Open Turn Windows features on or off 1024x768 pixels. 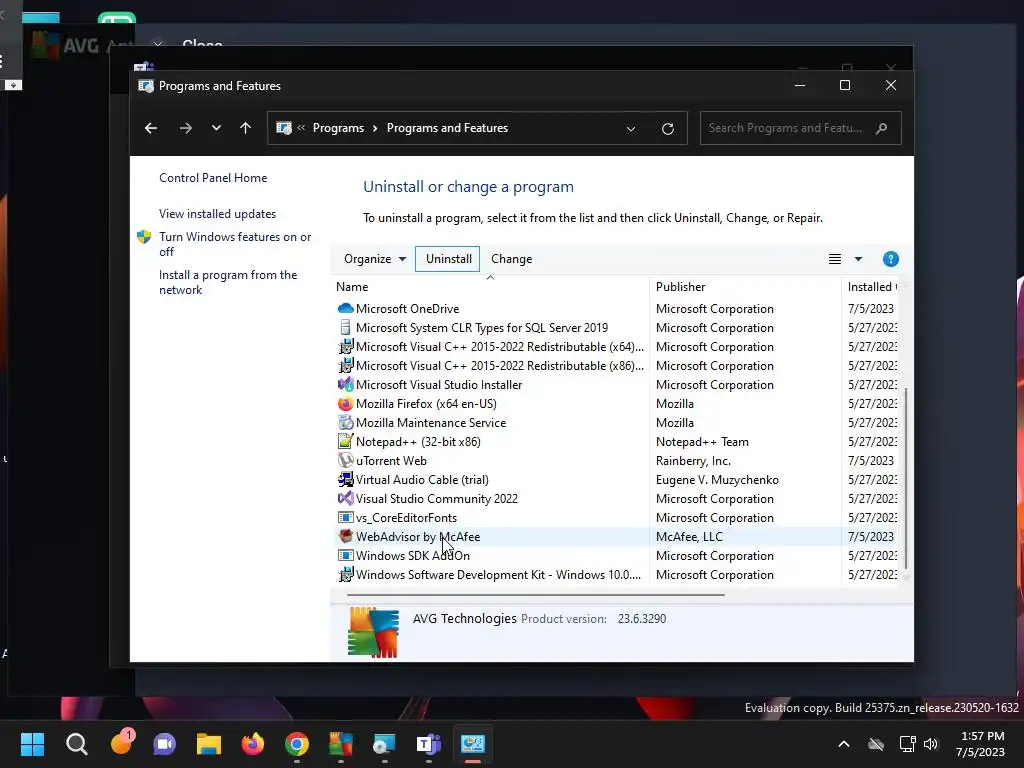[235, 244]
